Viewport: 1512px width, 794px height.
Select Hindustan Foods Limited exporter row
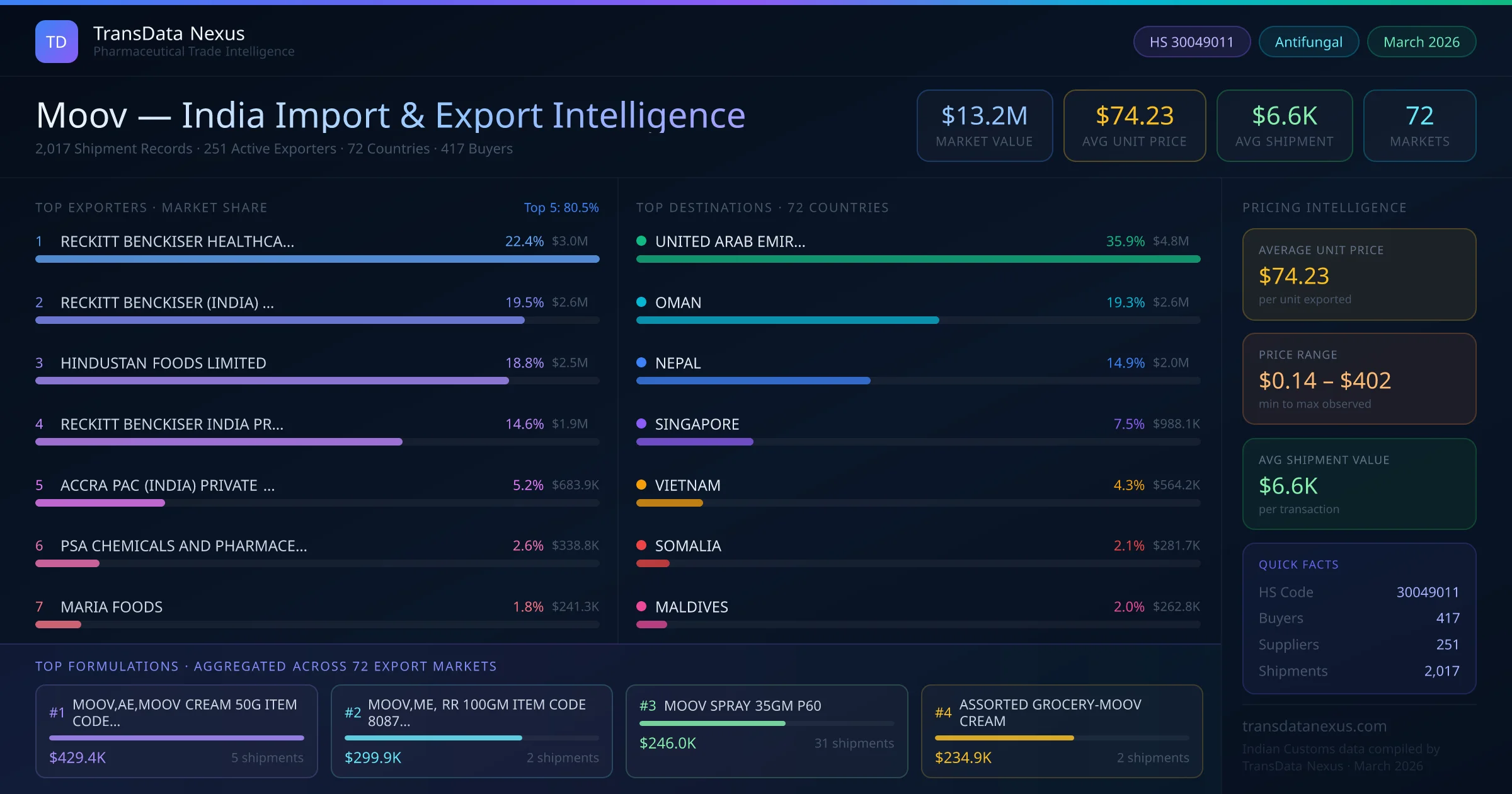point(163,363)
